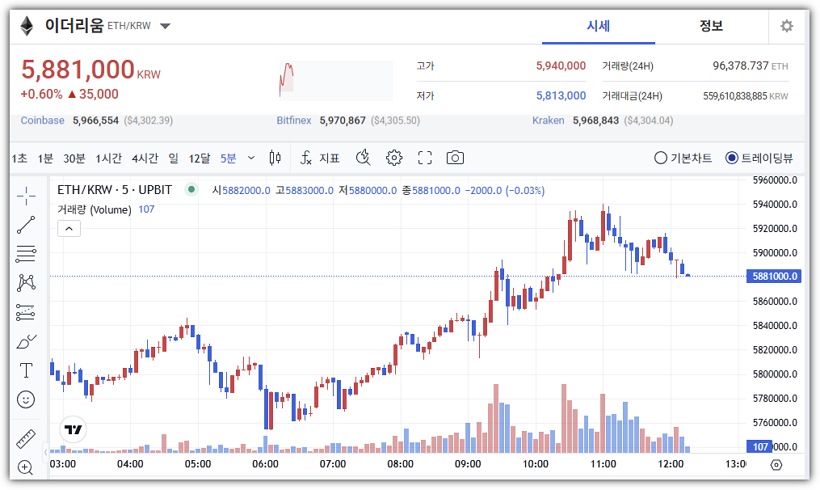
Task: Select the 1분 interval
Action: coord(45,158)
